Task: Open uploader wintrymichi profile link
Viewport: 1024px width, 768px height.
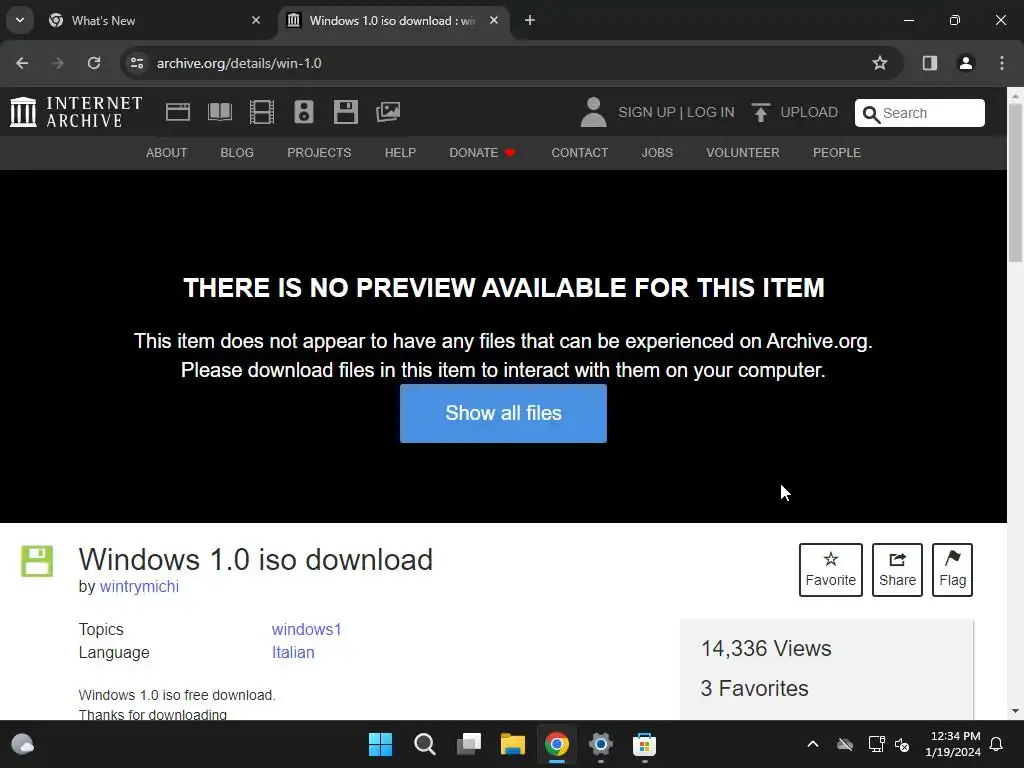Action: pyautogui.click(x=139, y=586)
